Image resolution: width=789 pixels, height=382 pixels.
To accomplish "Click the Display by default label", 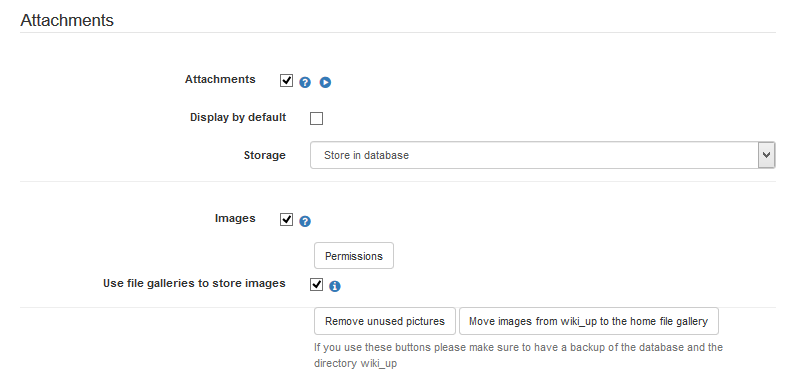I will 238,117.
